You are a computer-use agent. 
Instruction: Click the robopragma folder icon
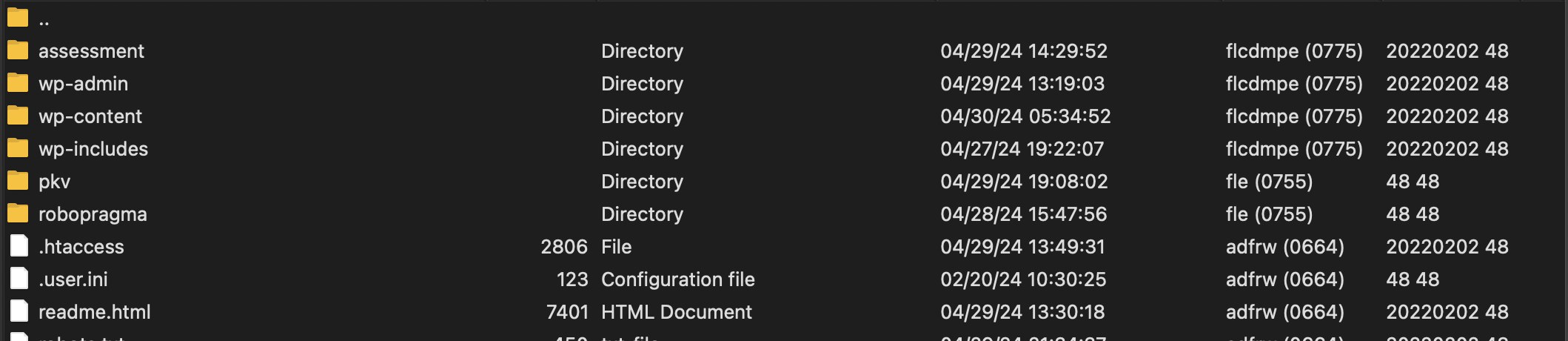pos(18,213)
